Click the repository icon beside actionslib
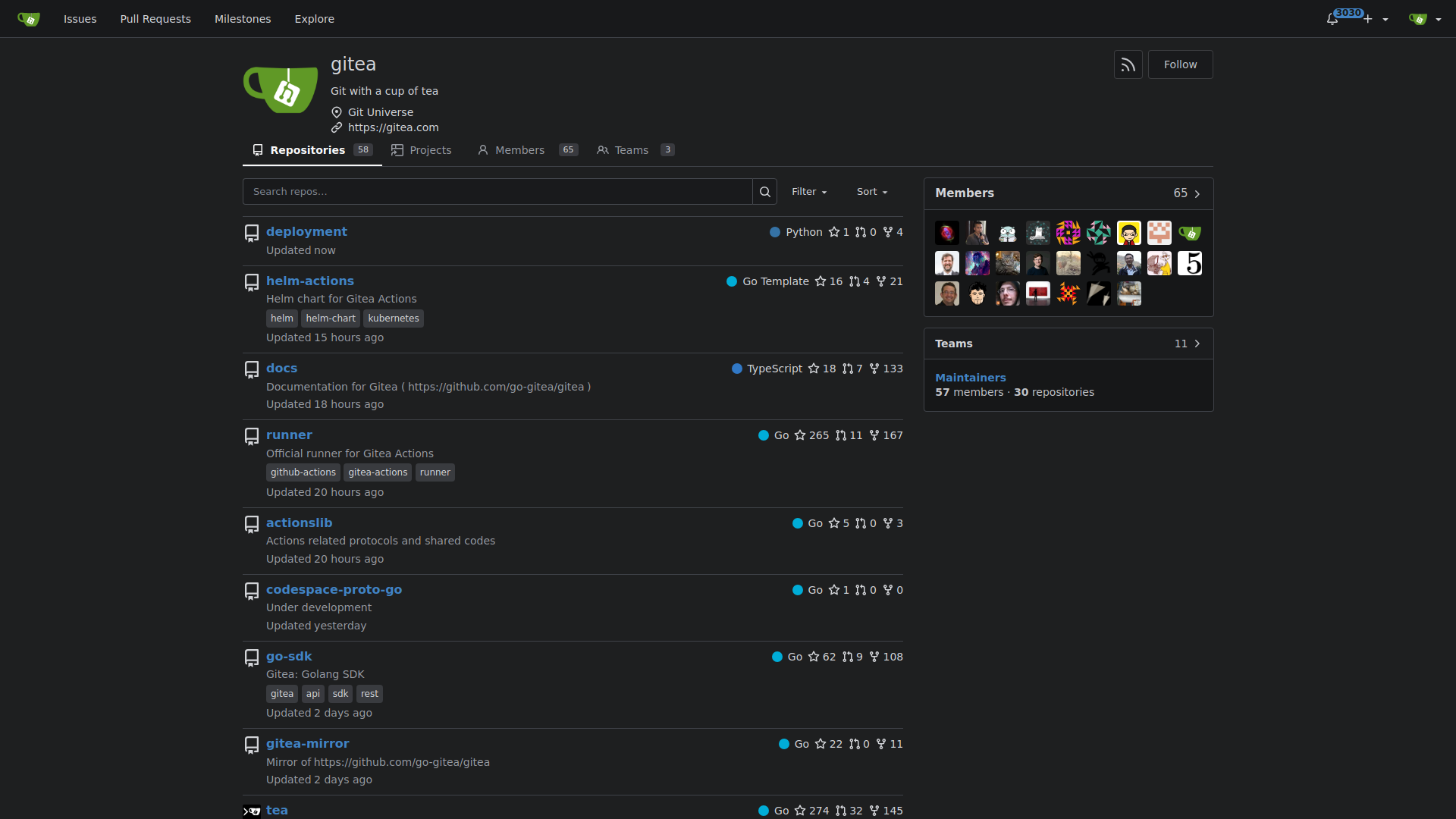 click(252, 524)
